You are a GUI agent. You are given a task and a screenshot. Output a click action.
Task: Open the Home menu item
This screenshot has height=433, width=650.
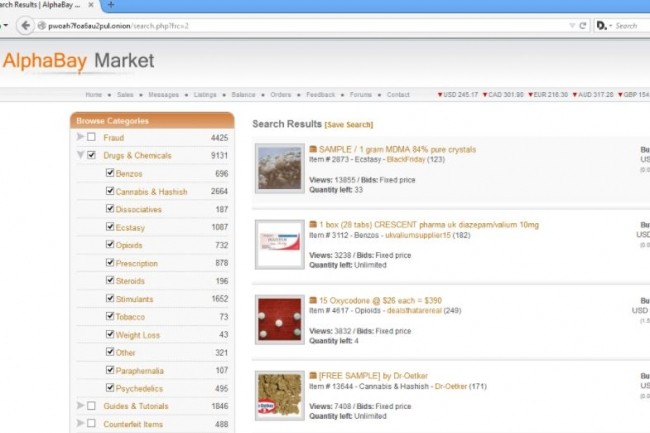[94, 94]
